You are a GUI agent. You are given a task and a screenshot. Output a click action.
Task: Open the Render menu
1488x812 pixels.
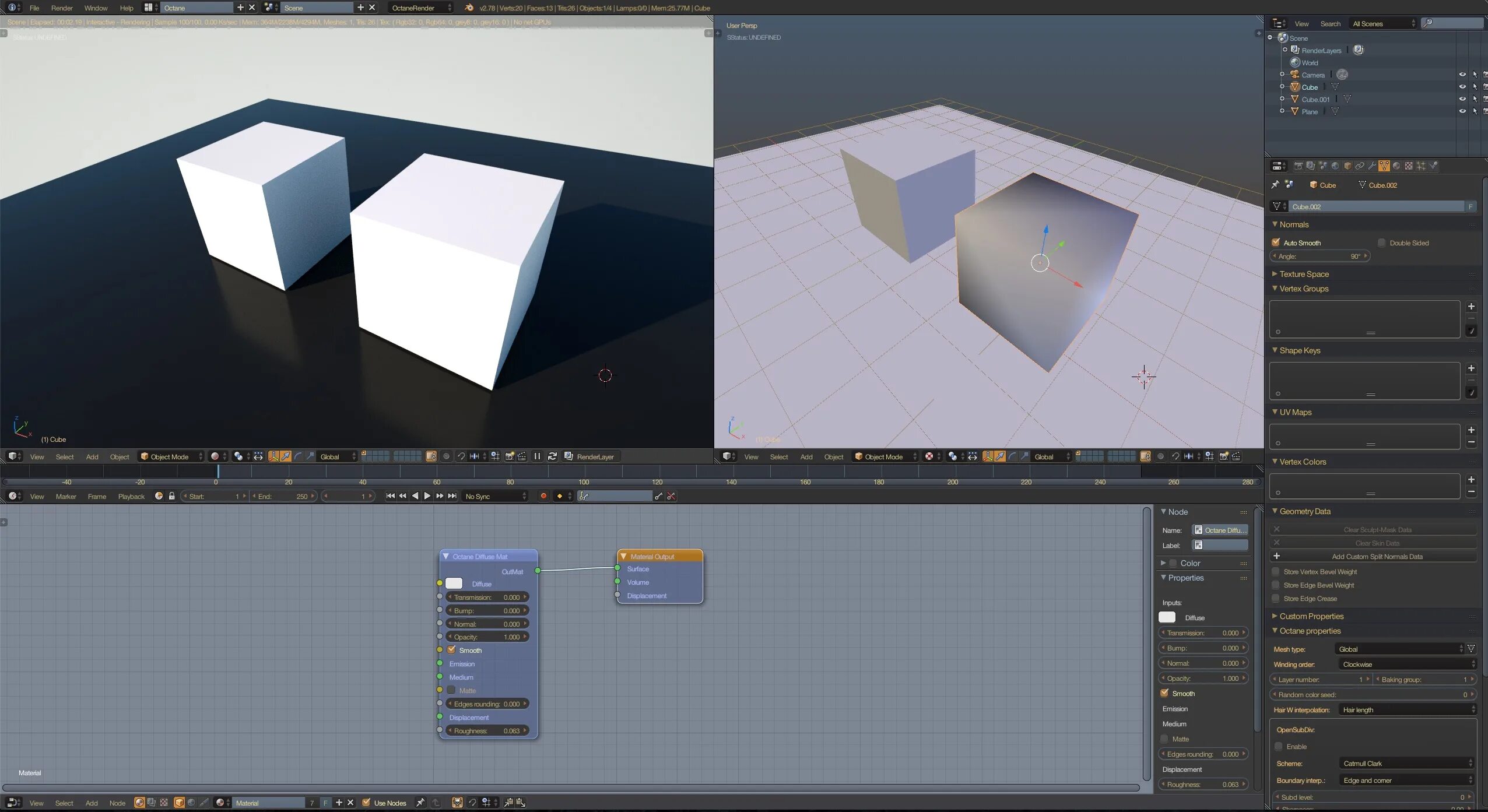pyautogui.click(x=61, y=8)
